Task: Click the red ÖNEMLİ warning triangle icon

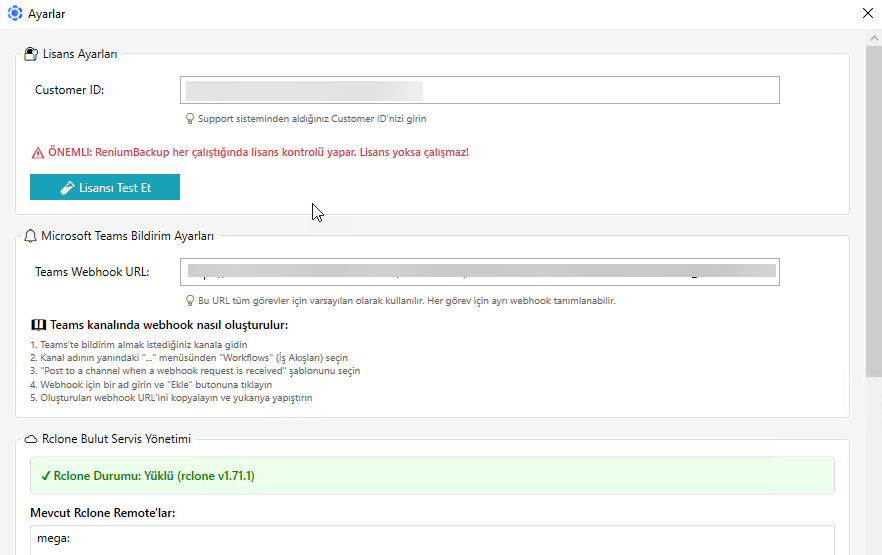Action: pyautogui.click(x=38, y=153)
